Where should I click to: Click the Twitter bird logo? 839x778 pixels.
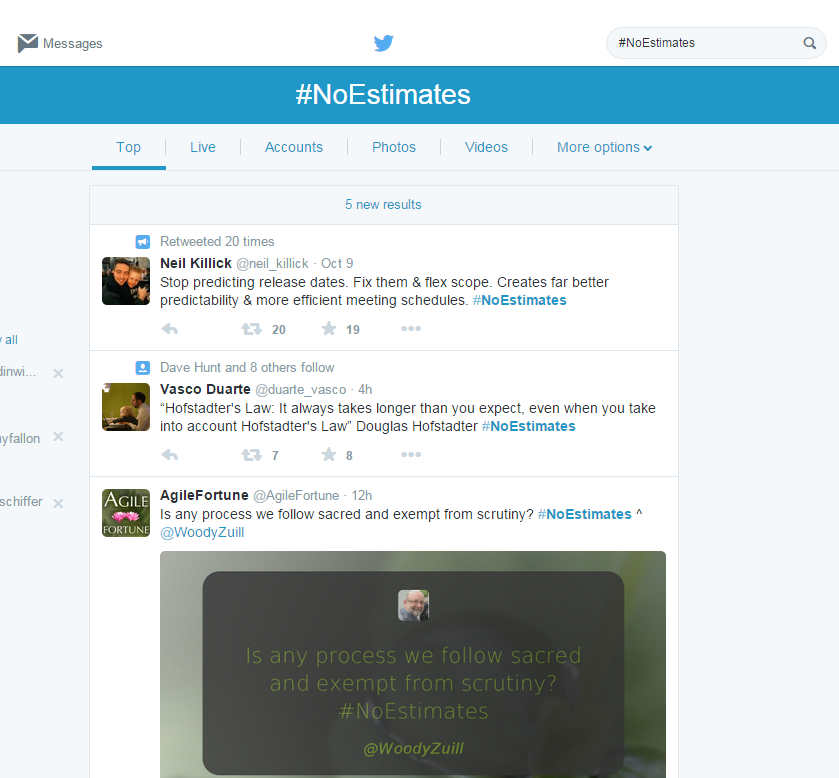tap(383, 43)
